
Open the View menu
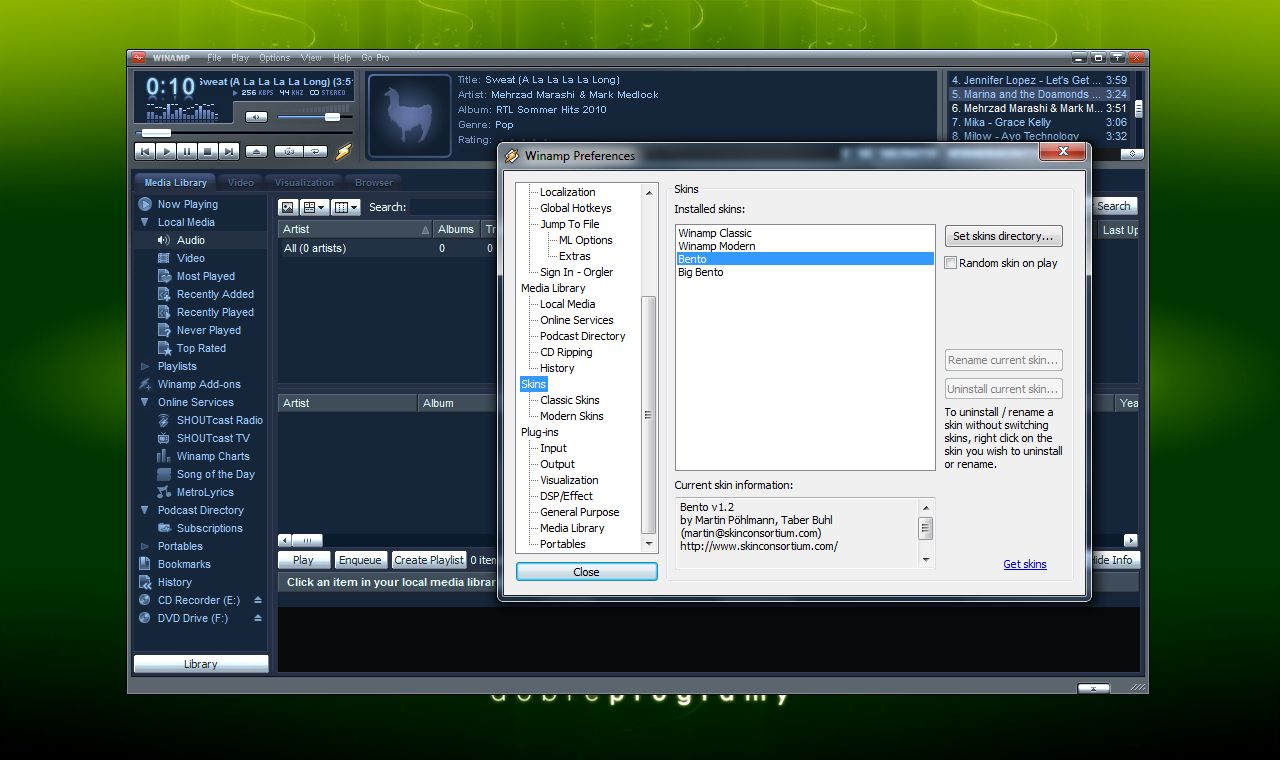pyautogui.click(x=312, y=58)
